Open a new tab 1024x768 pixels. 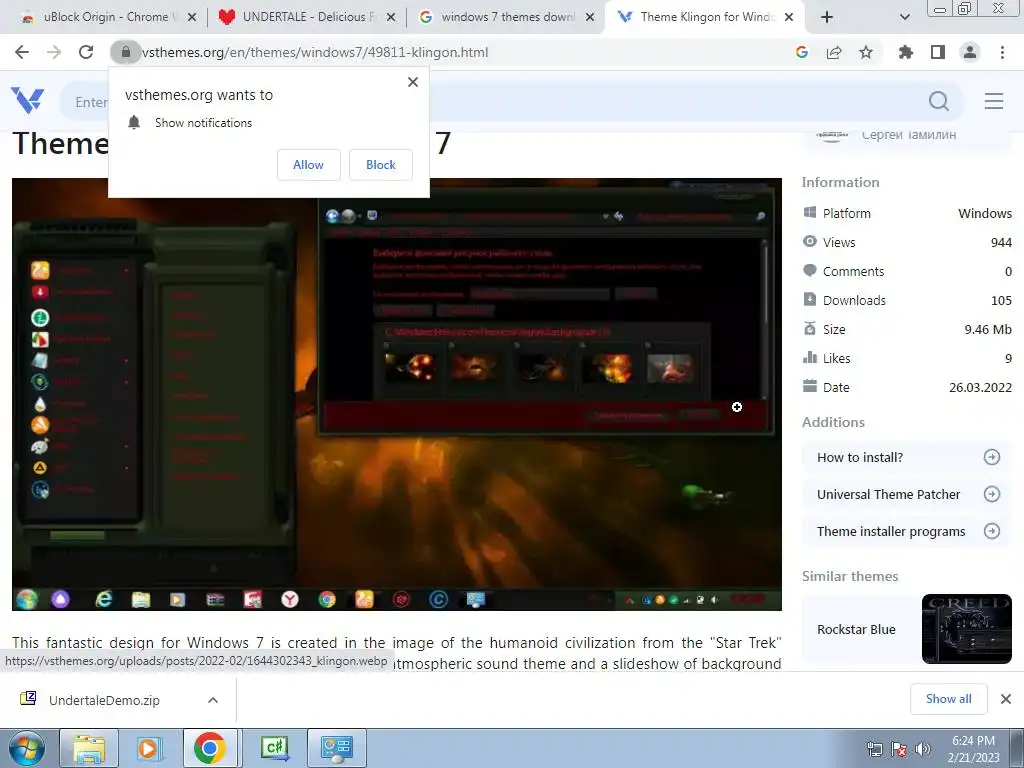click(x=827, y=17)
